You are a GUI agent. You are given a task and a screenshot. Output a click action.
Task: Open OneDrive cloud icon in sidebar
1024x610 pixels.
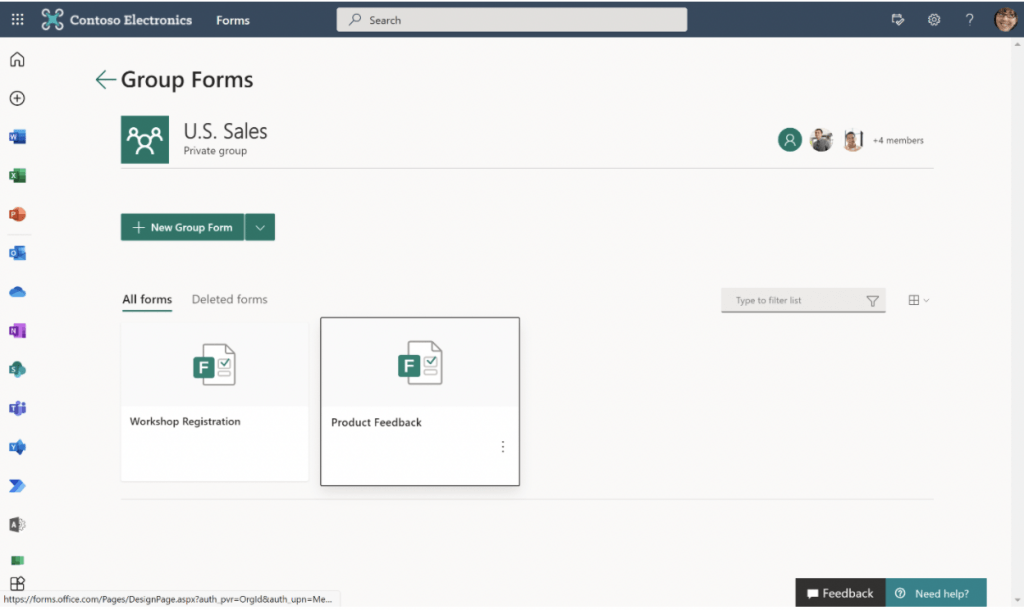[x=18, y=292]
